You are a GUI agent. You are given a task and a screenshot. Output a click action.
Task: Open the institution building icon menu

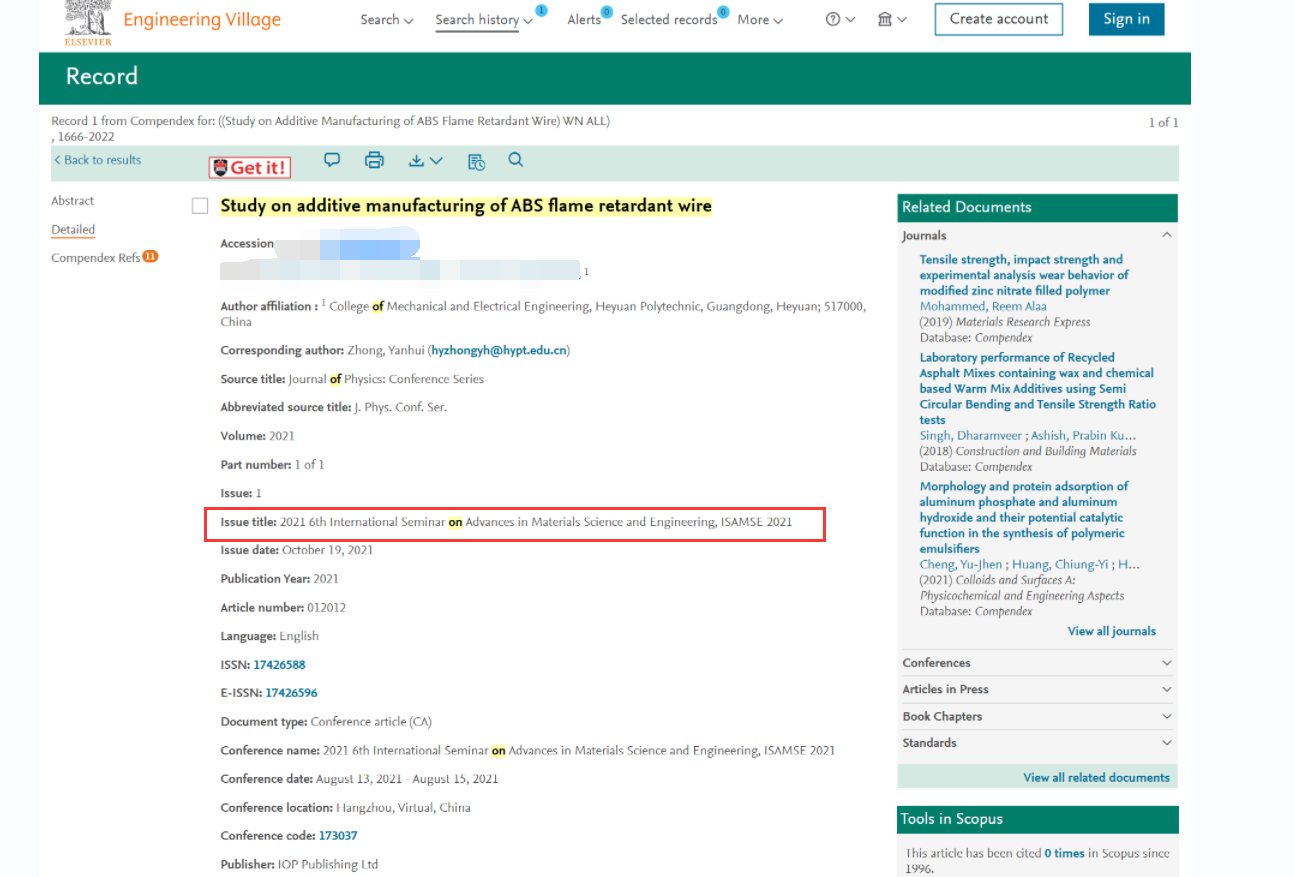coord(892,19)
